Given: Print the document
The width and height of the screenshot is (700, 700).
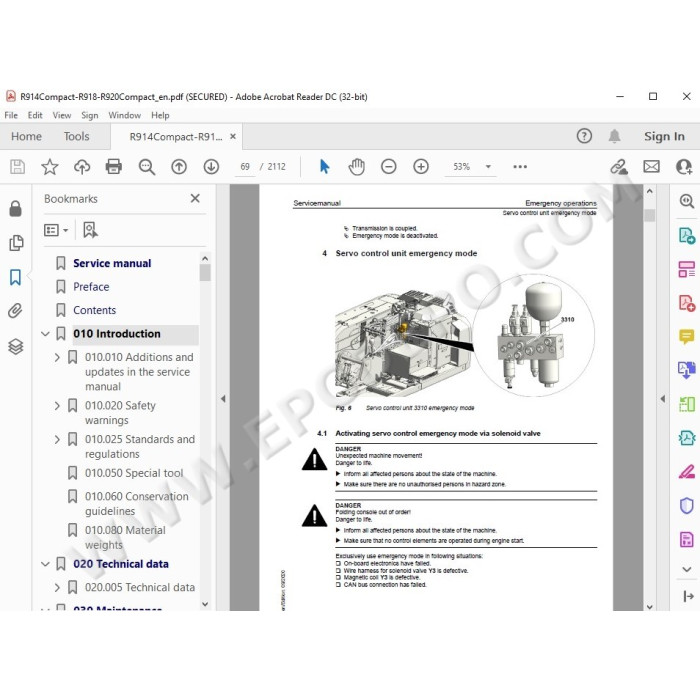Looking at the screenshot, I should pyautogui.click(x=114, y=167).
